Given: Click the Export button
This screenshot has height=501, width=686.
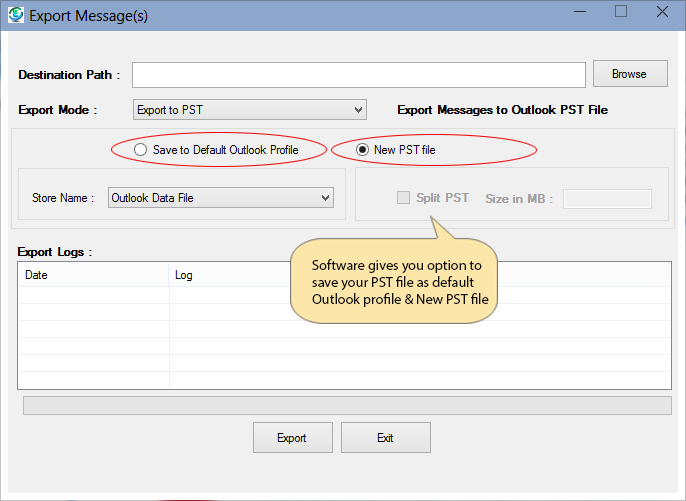Looking at the screenshot, I should click(x=291, y=438).
